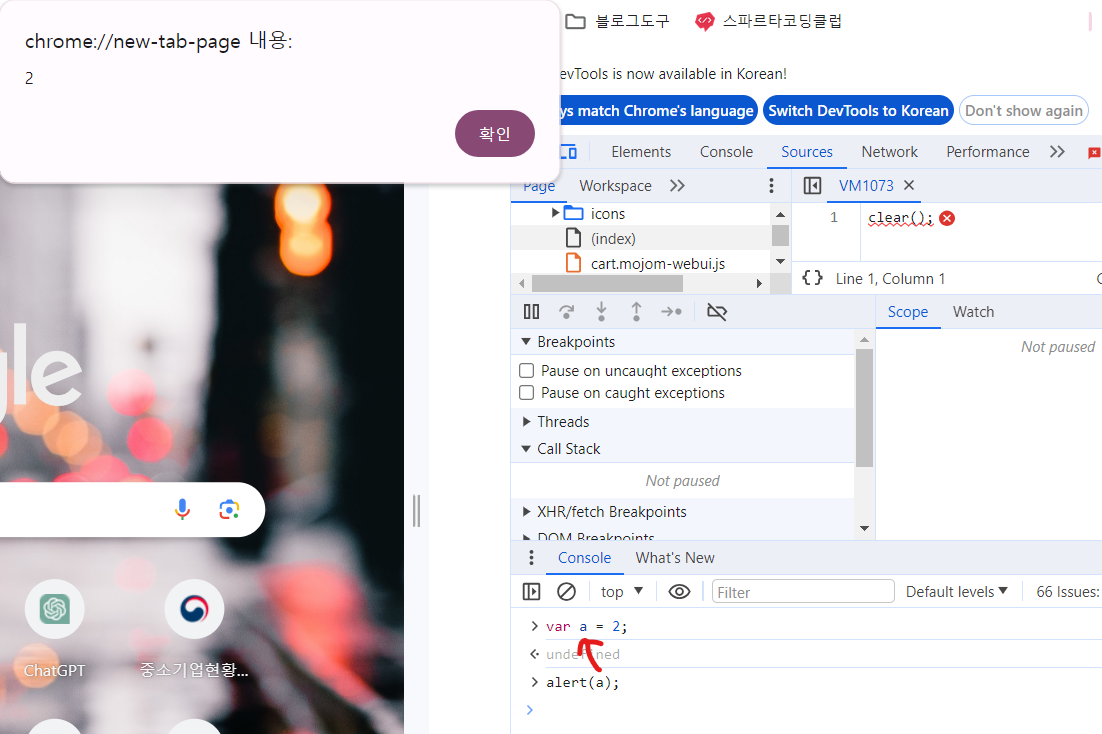Select the drawer Console tab
This screenshot has width=1102, height=734.
click(584, 558)
